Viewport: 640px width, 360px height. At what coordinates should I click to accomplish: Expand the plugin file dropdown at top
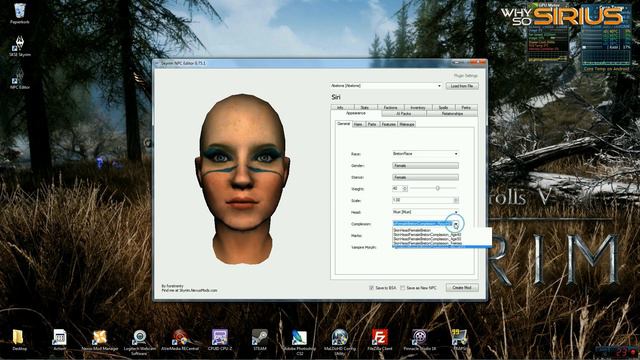(x=439, y=86)
